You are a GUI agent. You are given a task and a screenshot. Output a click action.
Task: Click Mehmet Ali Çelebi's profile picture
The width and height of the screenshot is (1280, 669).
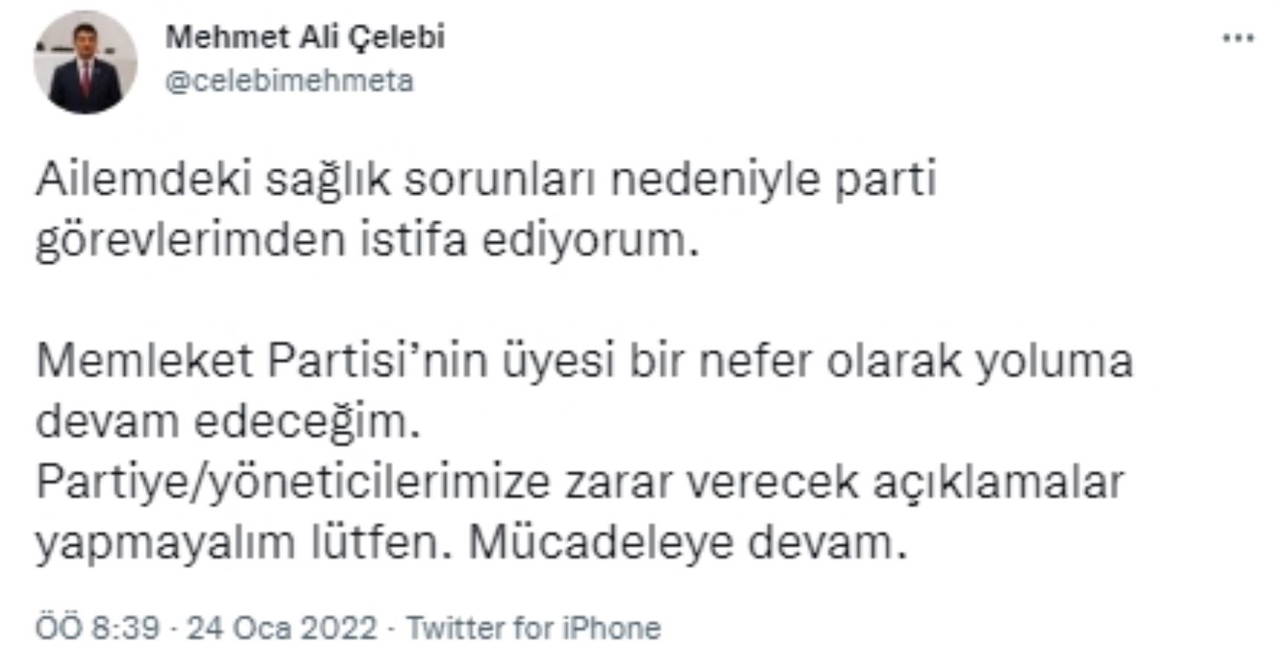85,63
